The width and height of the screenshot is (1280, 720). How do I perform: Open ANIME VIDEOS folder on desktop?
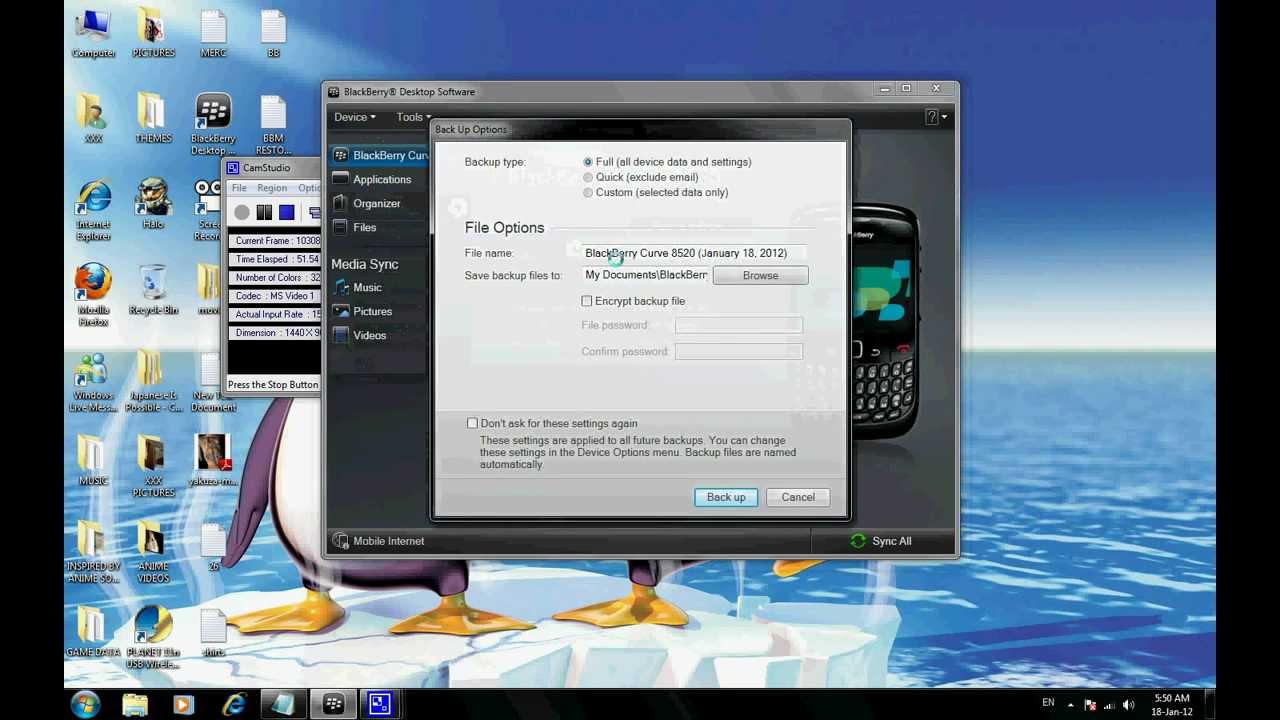pyautogui.click(x=153, y=553)
